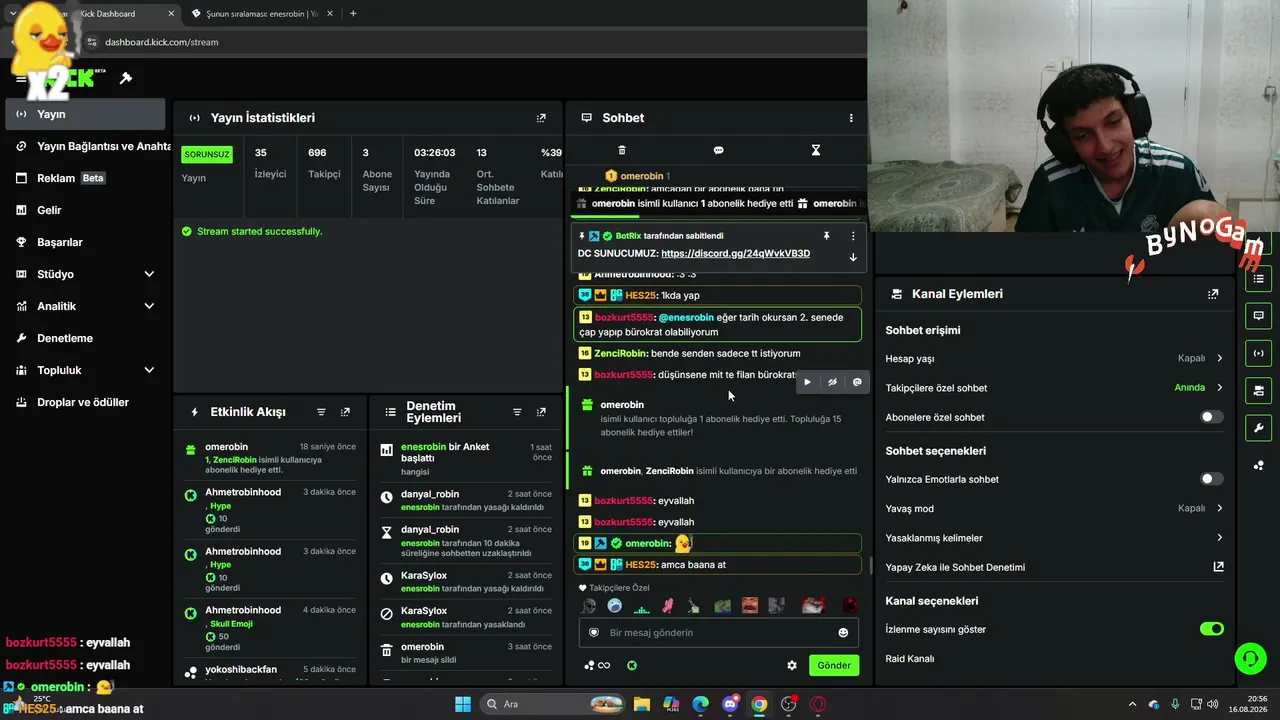1280x720 pixels.
Task: Expand Takipçilere özel sohbet setting
Action: click(x=1054, y=388)
